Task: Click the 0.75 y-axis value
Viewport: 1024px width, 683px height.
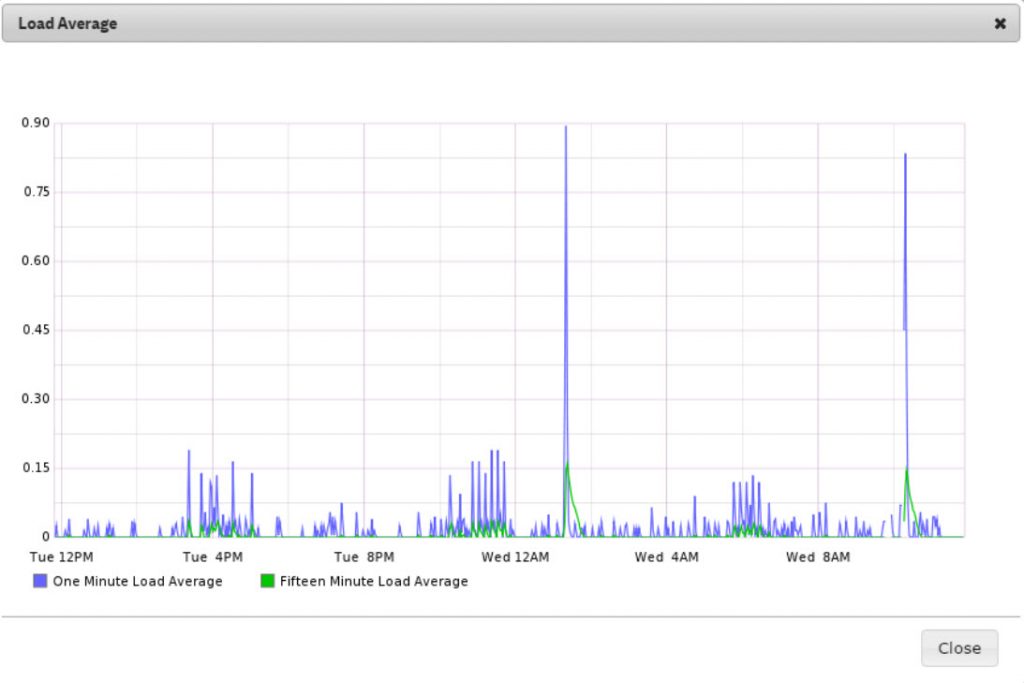Action: 37,192
